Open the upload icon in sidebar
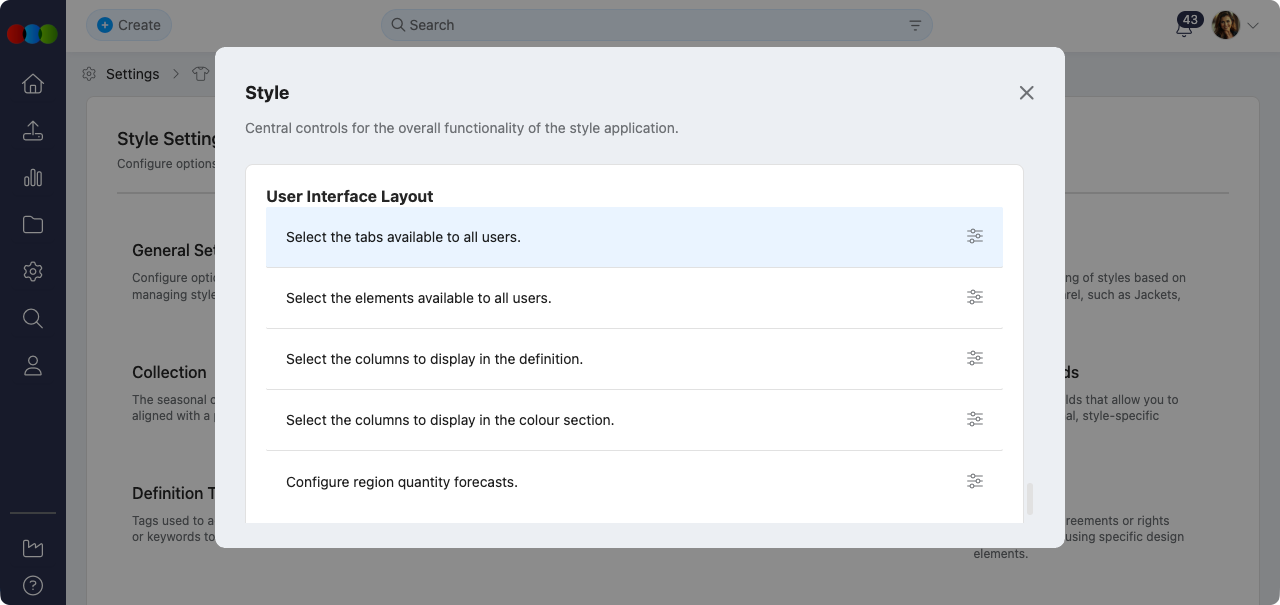1280x605 pixels. 33,131
